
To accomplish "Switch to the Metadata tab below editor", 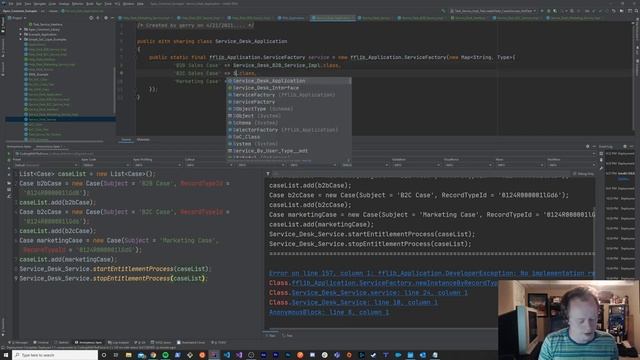I will pos(143,140).
